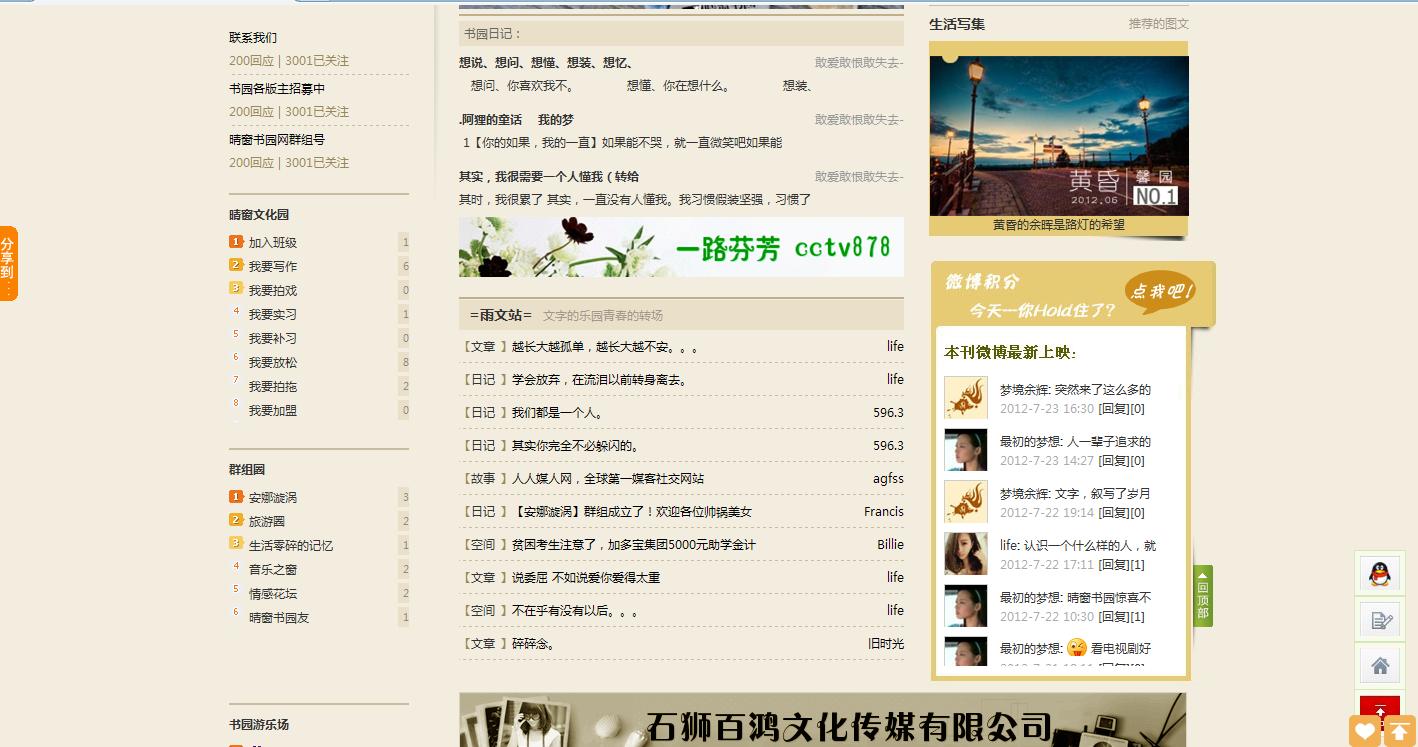
Task: Open the 旅游圈 group
Action: pos(267,522)
